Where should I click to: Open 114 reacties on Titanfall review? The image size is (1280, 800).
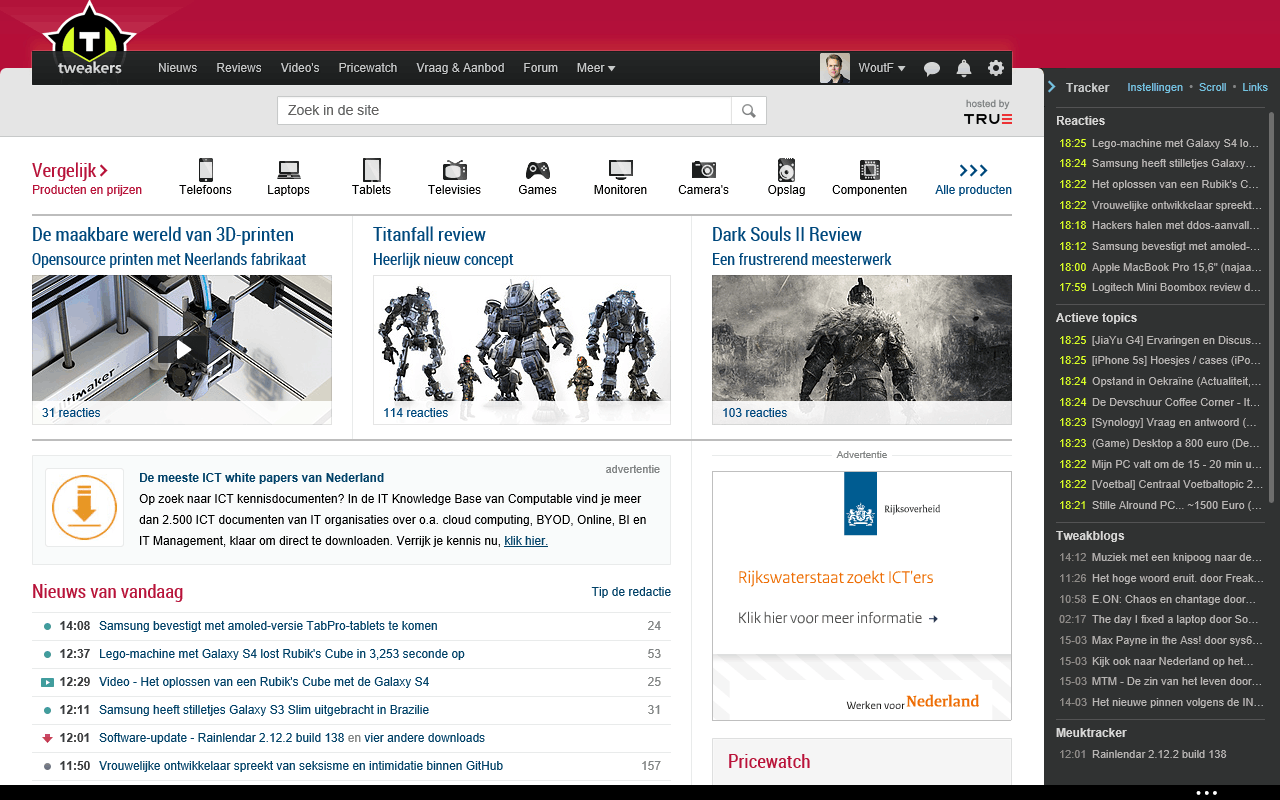point(416,413)
